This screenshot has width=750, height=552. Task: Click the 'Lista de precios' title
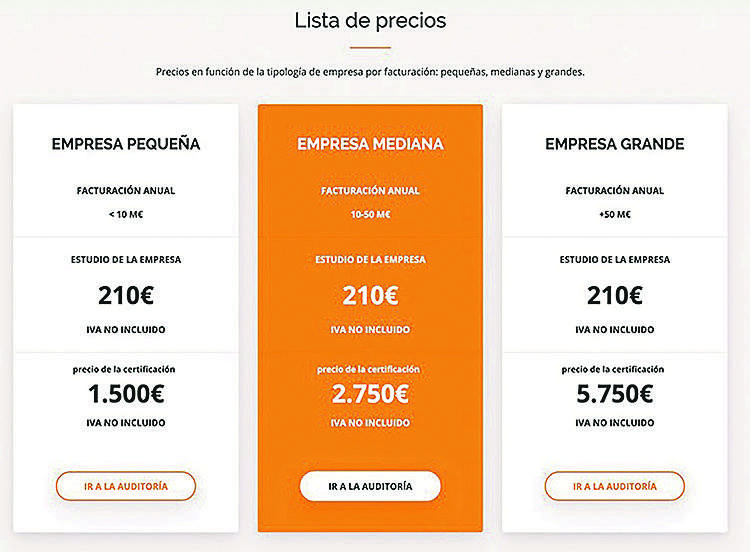pyautogui.click(x=370, y=21)
